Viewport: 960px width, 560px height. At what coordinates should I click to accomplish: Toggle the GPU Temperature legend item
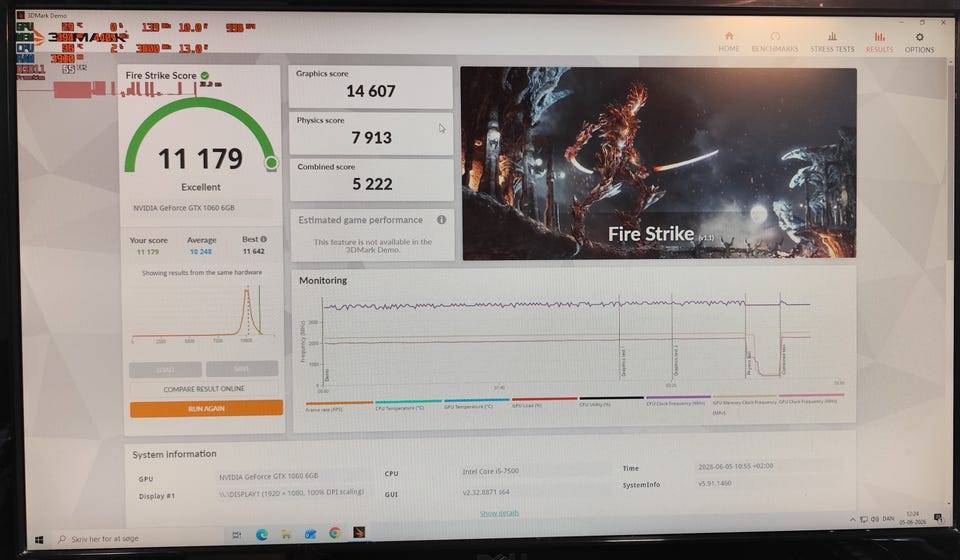click(x=476, y=403)
